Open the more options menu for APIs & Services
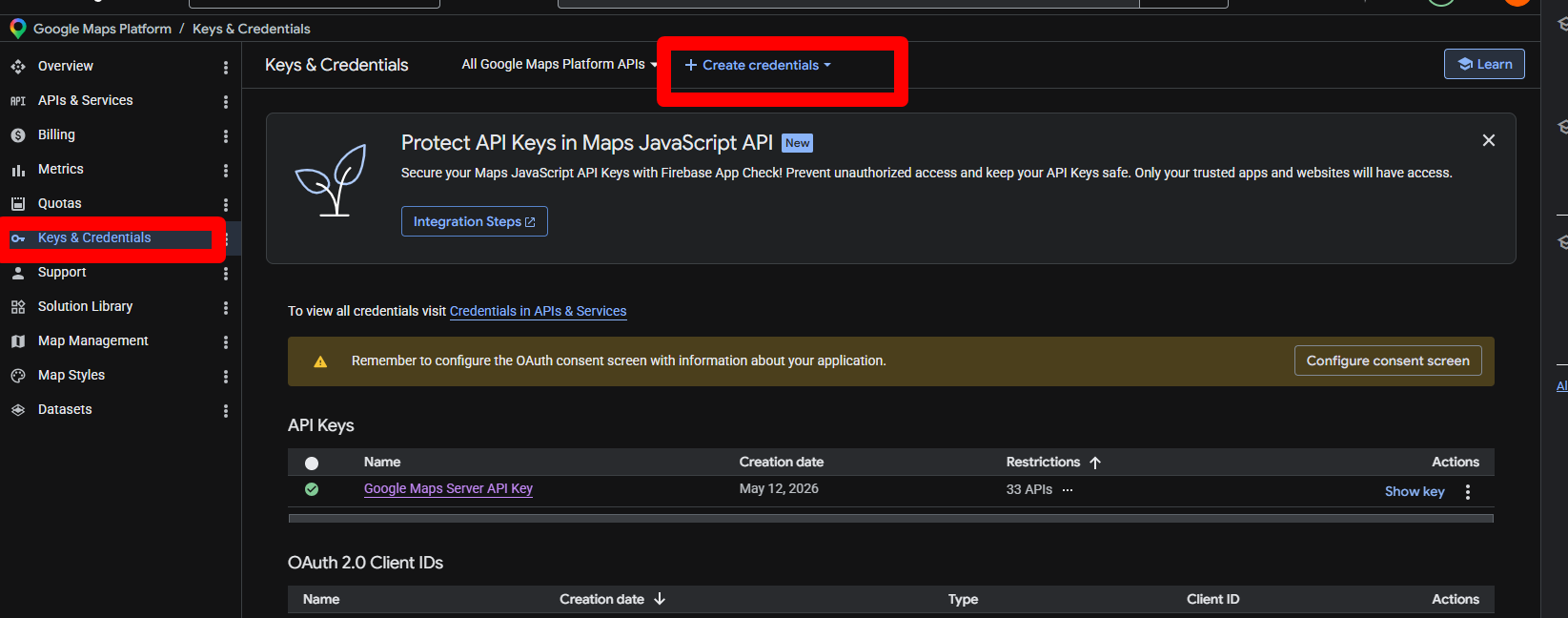Viewport: 1568px width, 618px height. (226, 102)
